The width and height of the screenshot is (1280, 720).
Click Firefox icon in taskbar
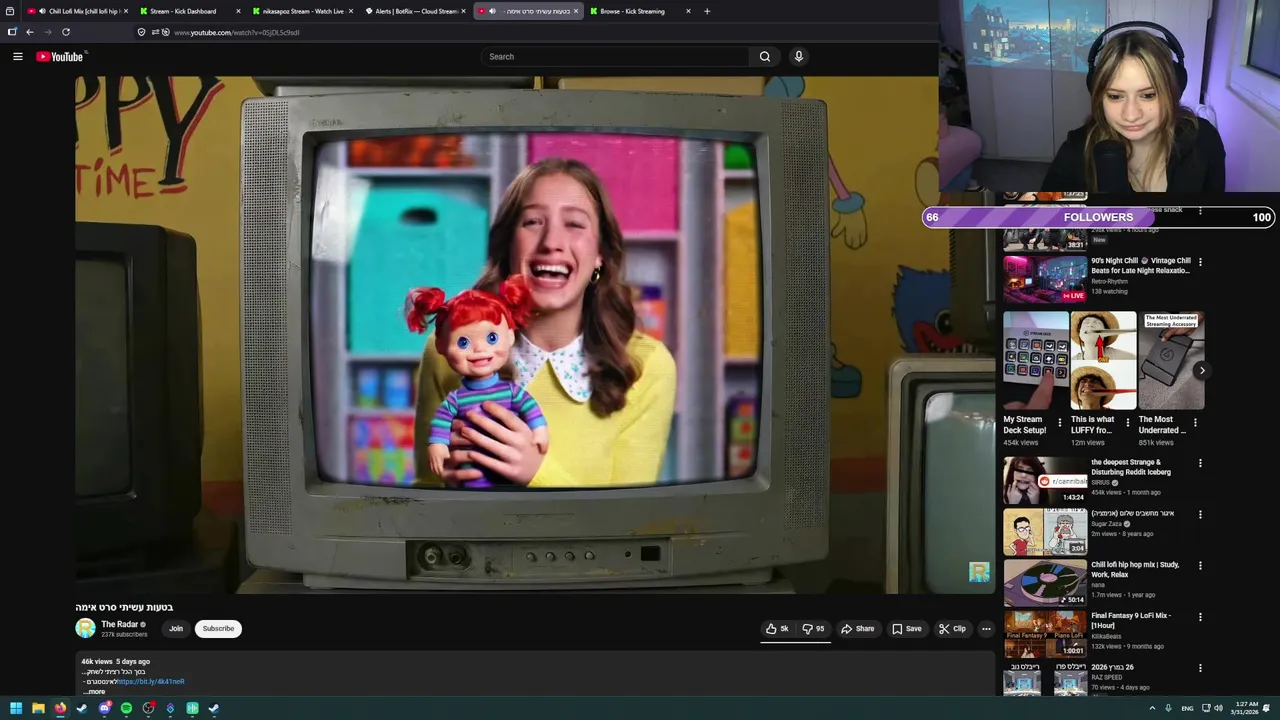(60, 708)
